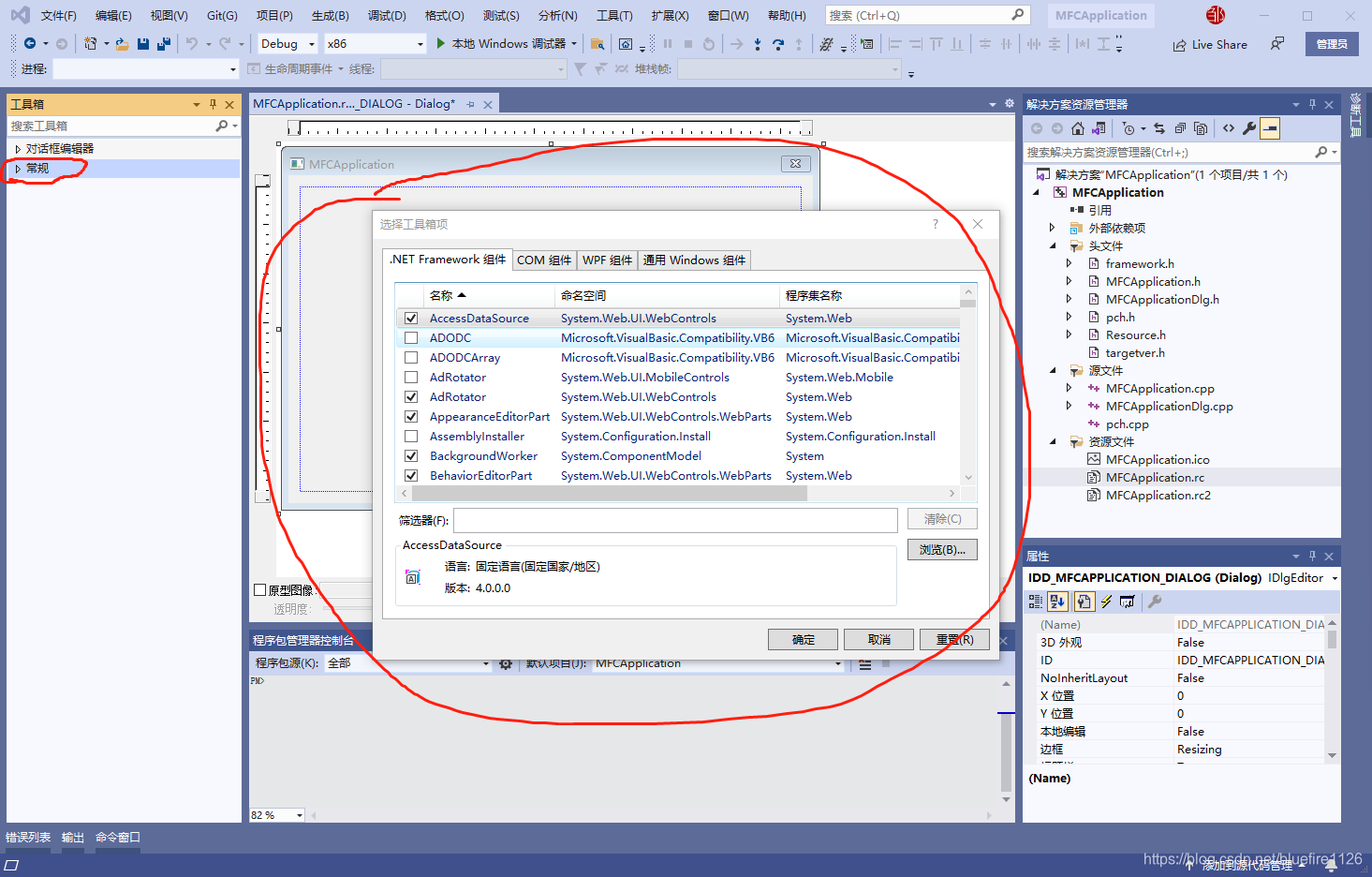Image resolution: width=1372 pixels, height=877 pixels.
Task: Click the Feedback icon beside Live Share
Action: (x=1277, y=44)
